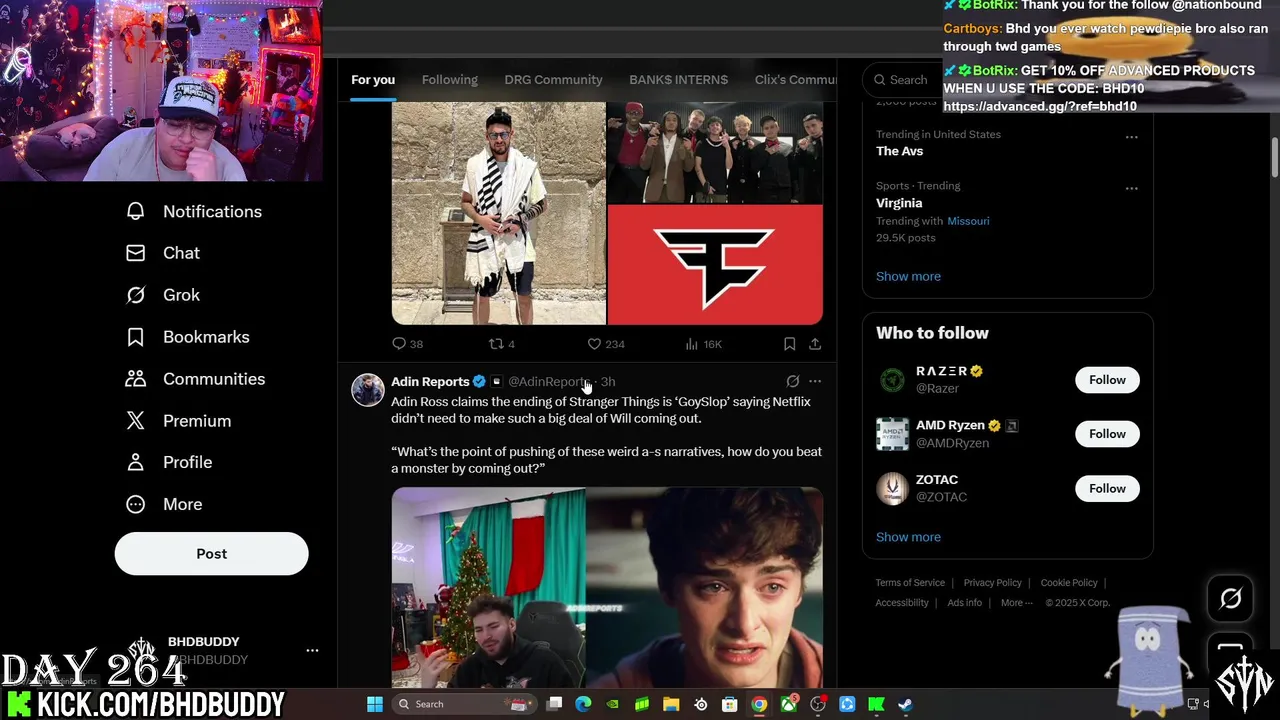1280x720 pixels.
Task: Expand the footer More dropdown
Action: tap(1018, 603)
